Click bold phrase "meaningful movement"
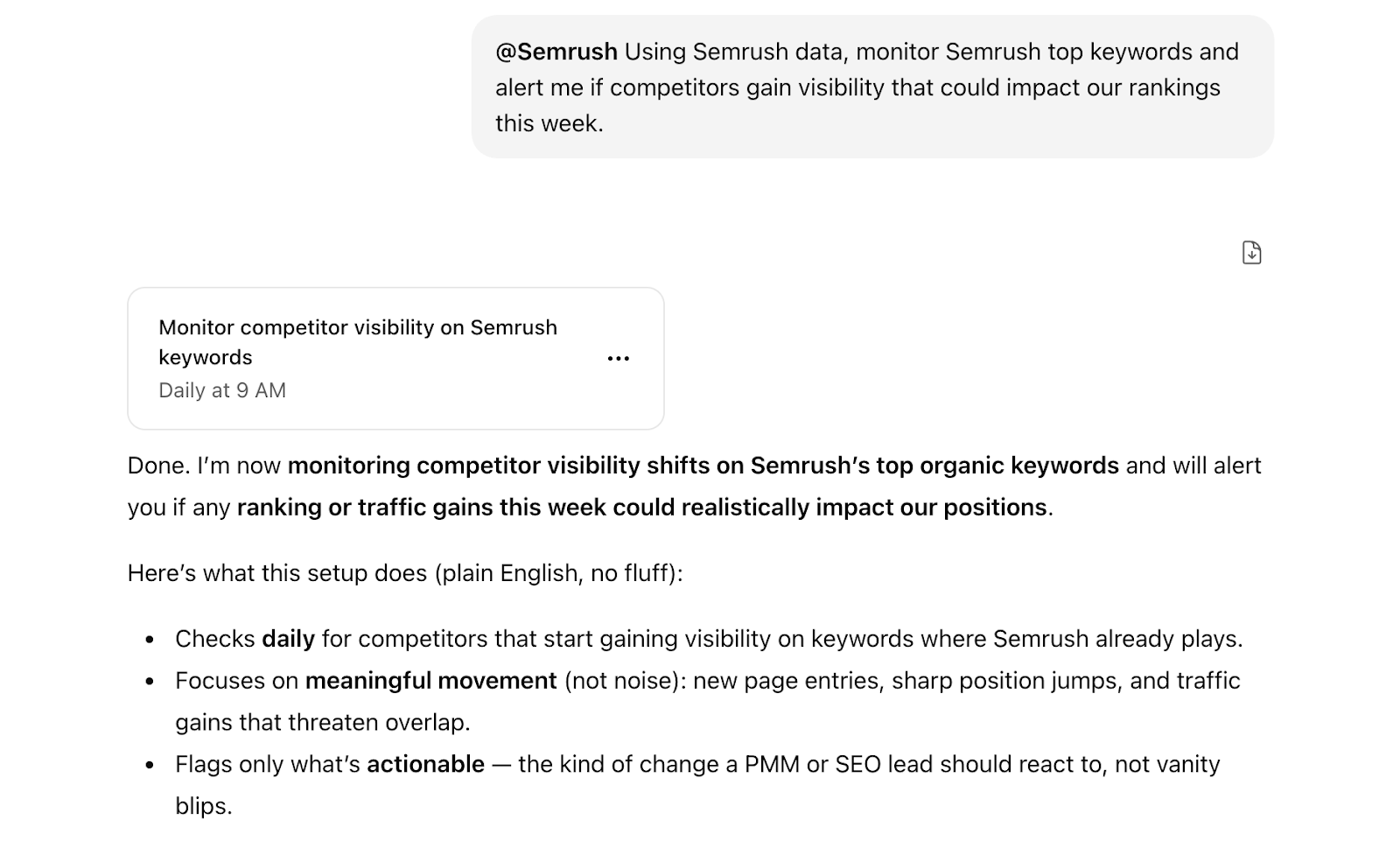Screen dimensions: 1400x841 [x=430, y=681]
